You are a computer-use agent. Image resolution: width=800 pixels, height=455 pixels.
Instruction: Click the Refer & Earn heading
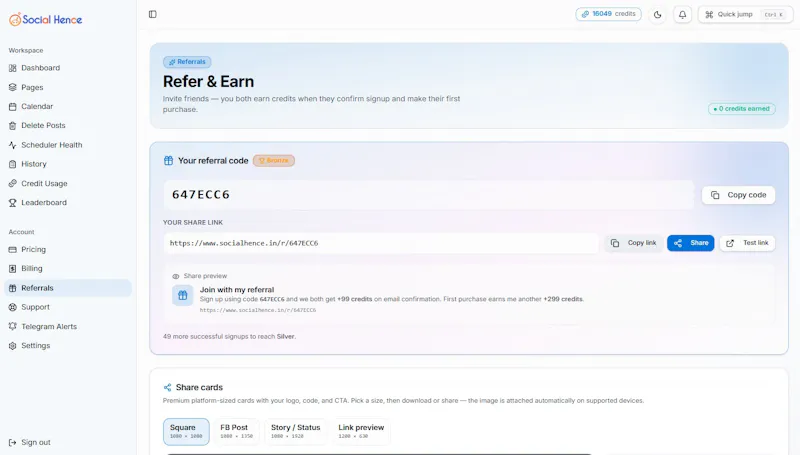208,82
